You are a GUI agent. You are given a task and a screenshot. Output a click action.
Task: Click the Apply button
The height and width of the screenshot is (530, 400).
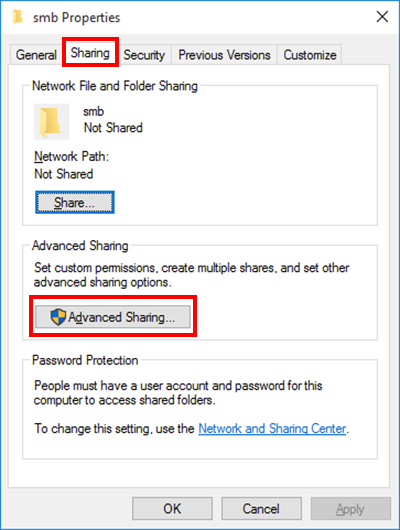pyautogui.click(x=351, y=508)
